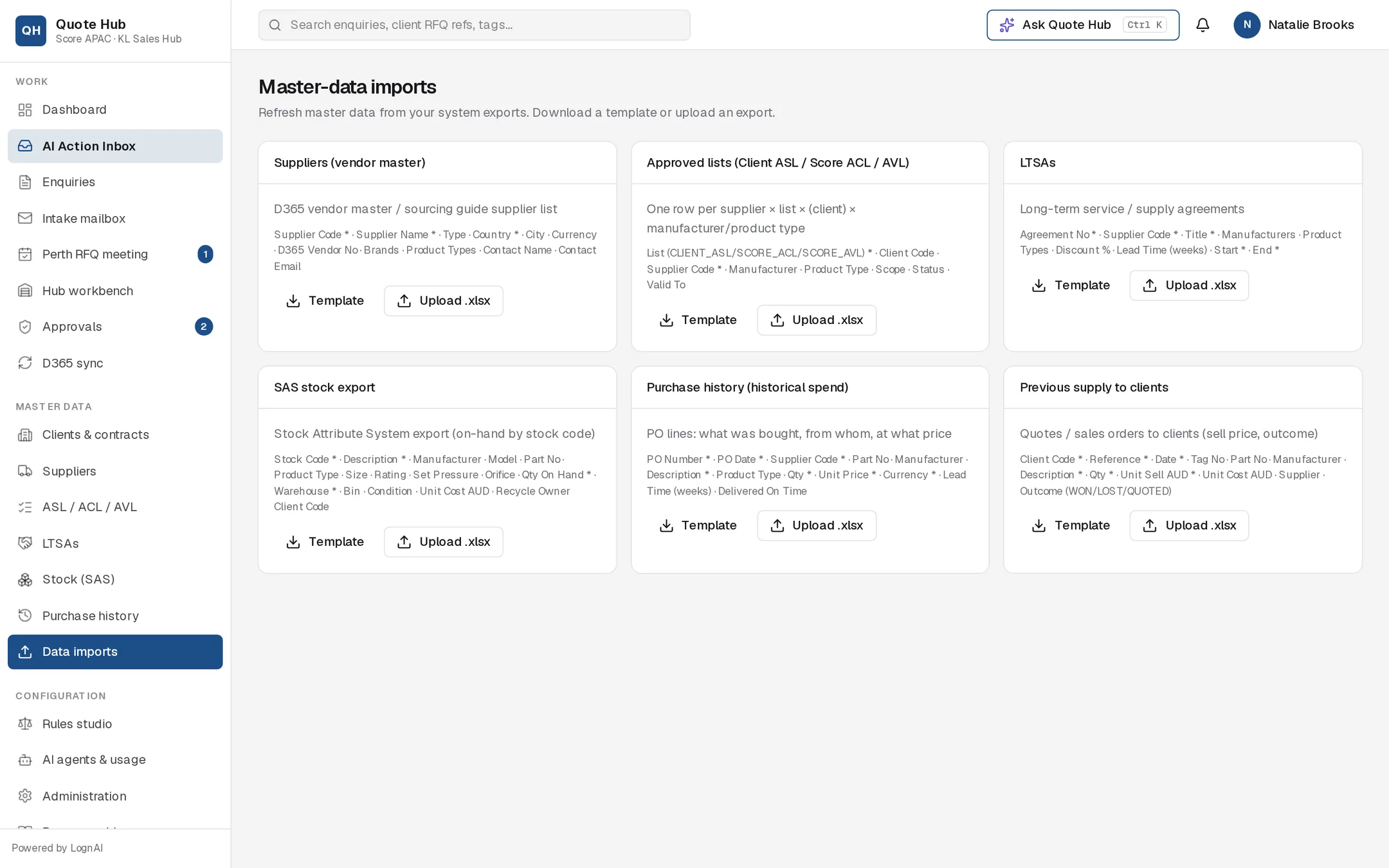Click the D365 sync refresh icon
The image size is (1389, 868).
25,363
